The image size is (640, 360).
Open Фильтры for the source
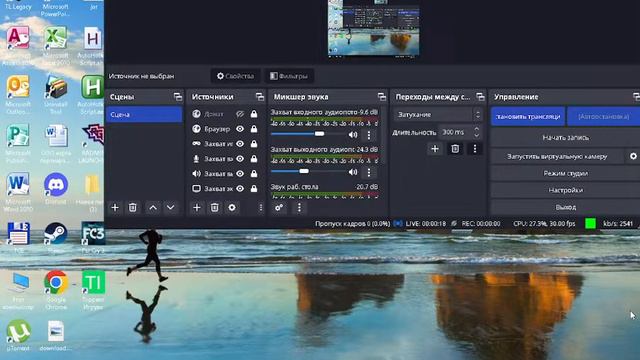point(289,76)
